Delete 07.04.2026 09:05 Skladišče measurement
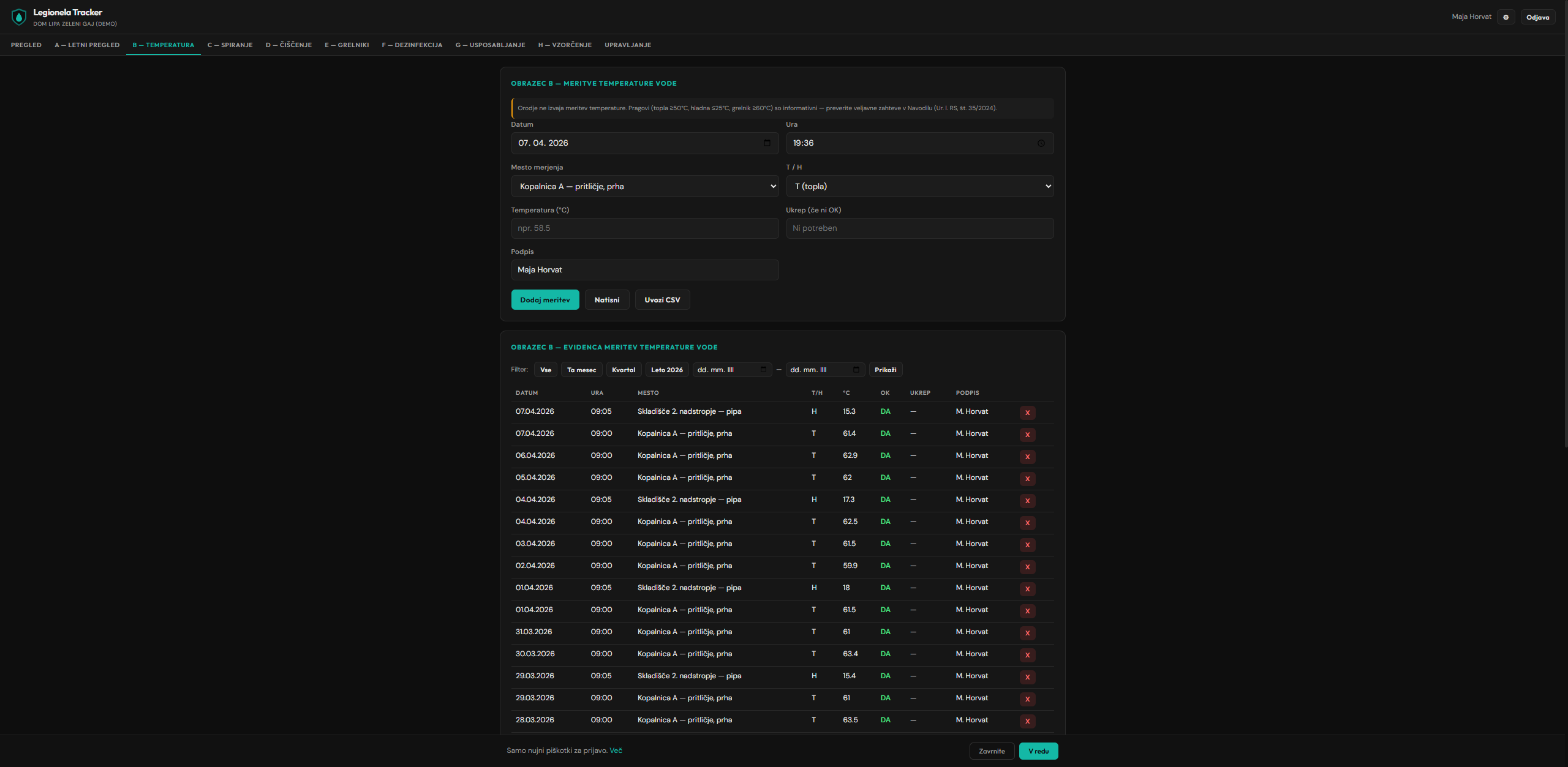1568x767 pixels. (1027, 413)
